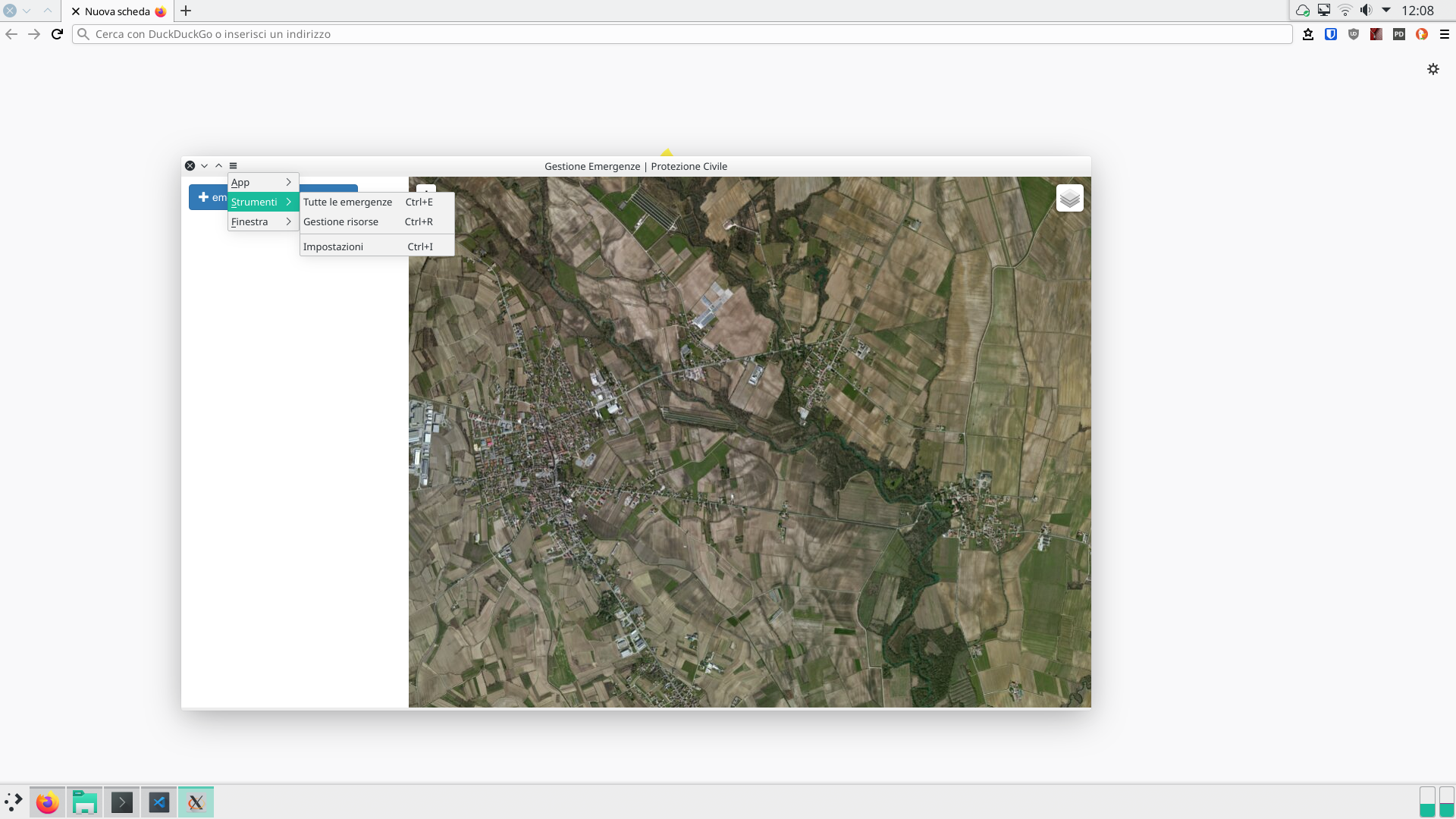Image resolution: width=1456 pixels, height=819 pixels.
Task: Open the hamburger menu in Gestione Emergenze titlebar
Action: pyautogui.click(x=233, y=166)
